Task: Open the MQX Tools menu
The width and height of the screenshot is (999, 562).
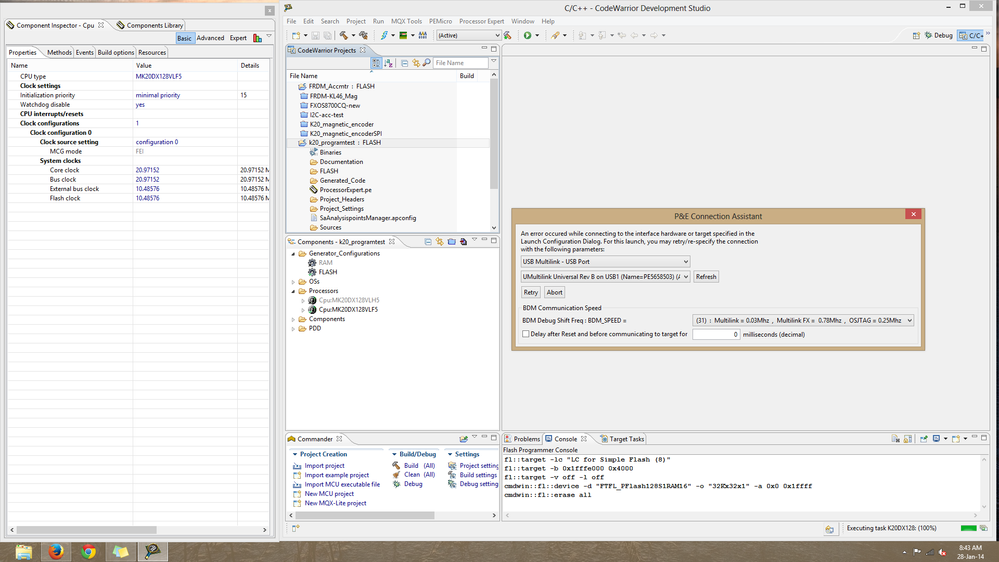Action: pyautogui.click(x=406, y=21)
